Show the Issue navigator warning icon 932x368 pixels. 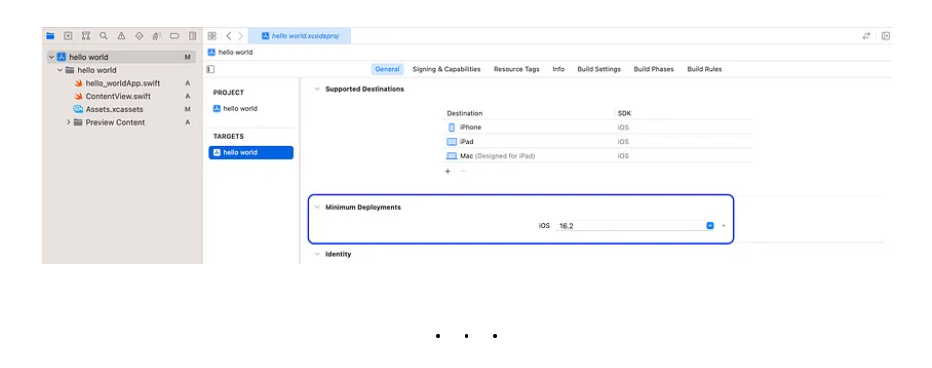[121, 36]
